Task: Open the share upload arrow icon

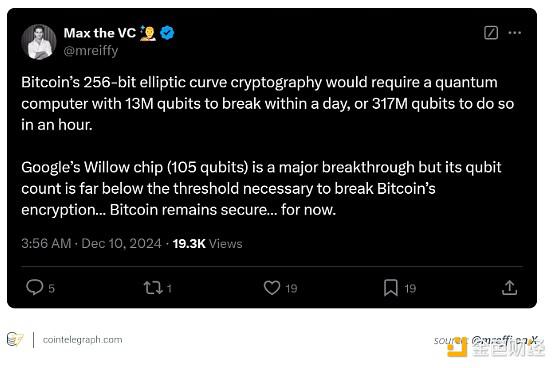Action: pos(510,288)
